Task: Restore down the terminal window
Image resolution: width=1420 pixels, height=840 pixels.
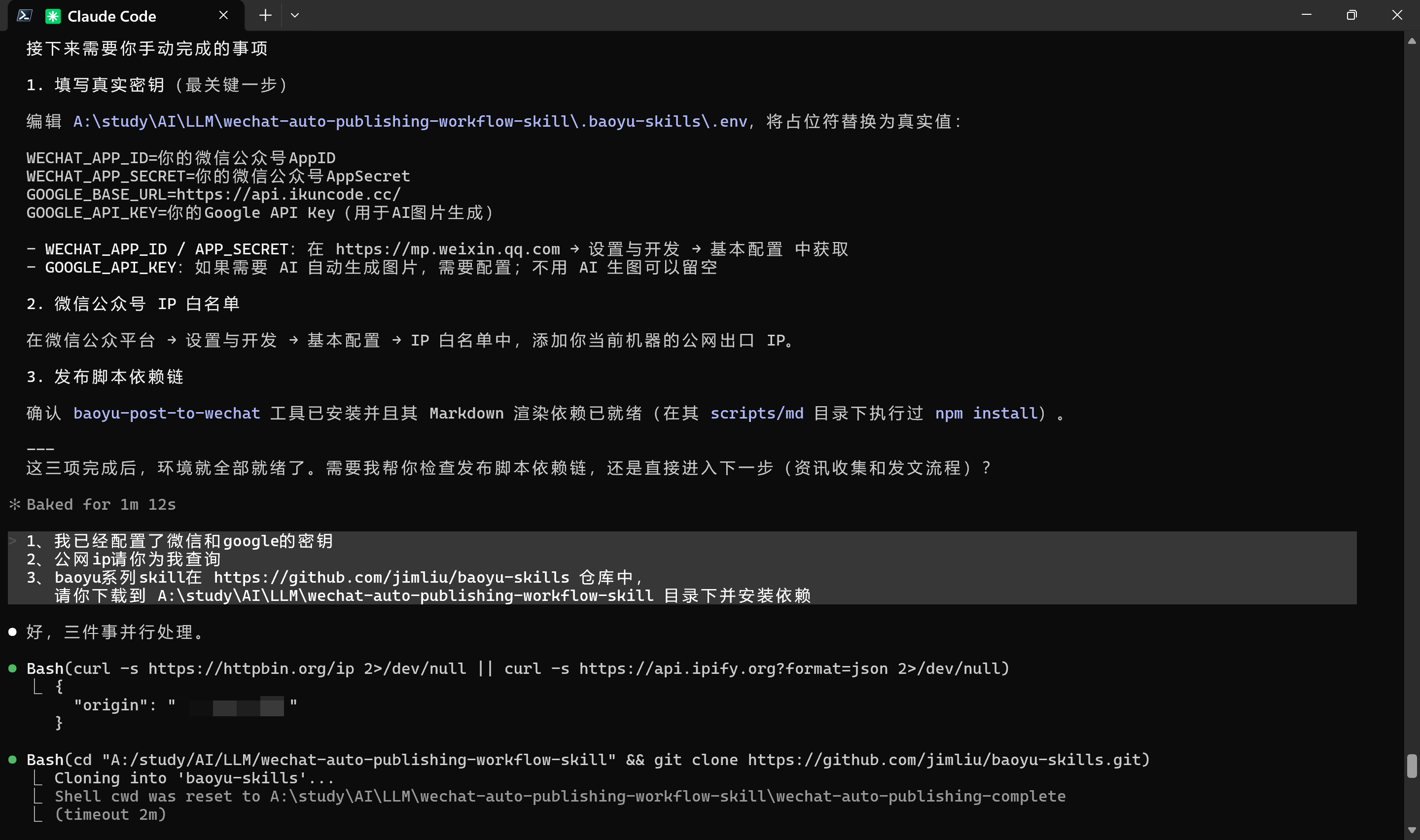Action: click(1351, 15)
